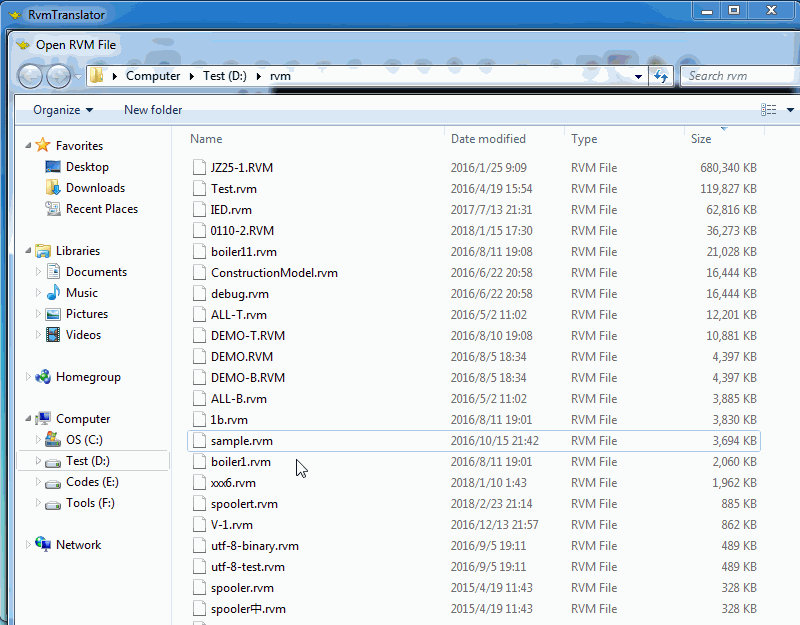Image resolution: width=800 pixels, height=625 pixels.
Task: Click the New folder button
Action: (x=153, y=110)
